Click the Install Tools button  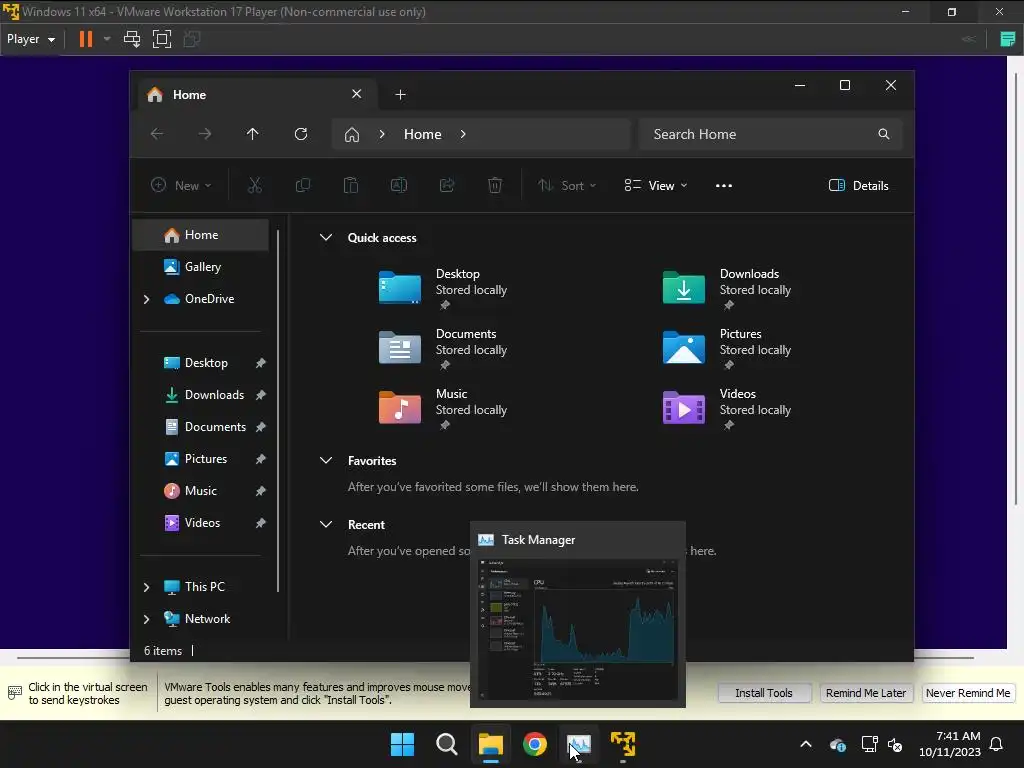point(764,693)
